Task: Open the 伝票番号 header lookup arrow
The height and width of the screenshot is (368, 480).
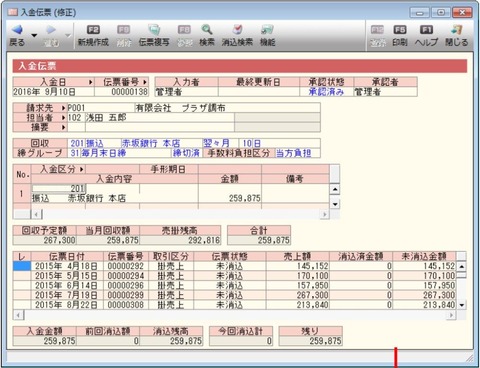Action: click(145, 82)
